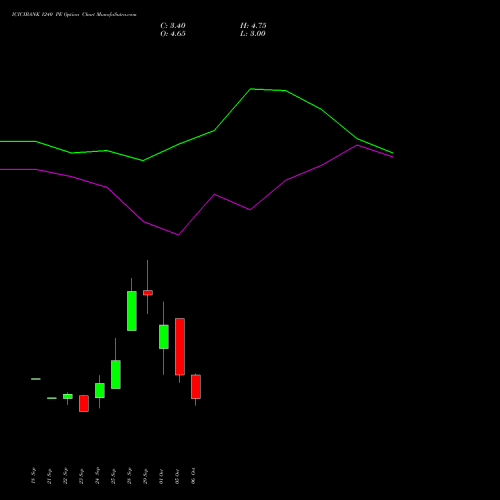Click the 01 Oct date label

pyautogui.click(x=161, y=476)
